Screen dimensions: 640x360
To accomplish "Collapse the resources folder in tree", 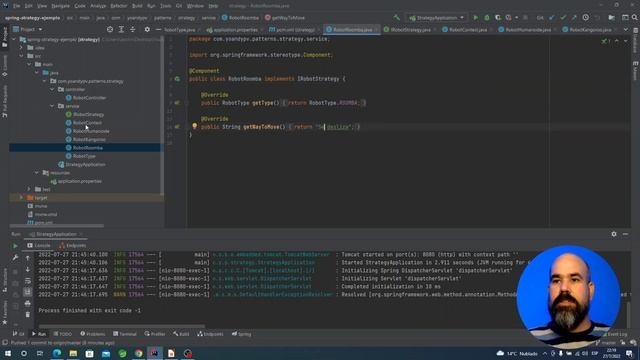I will point(37,173).
